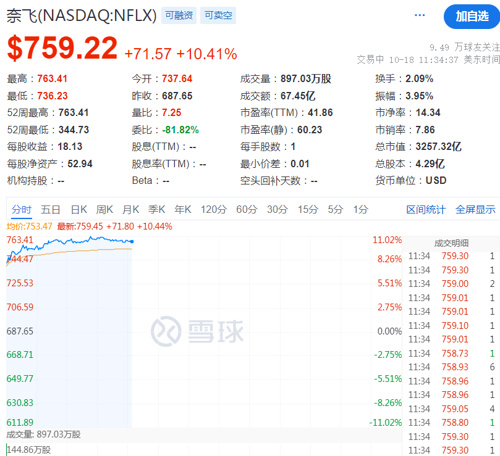
Task: Click the 委比 value -81.82%
Action: pyautogui.click(x=180, y=130)
